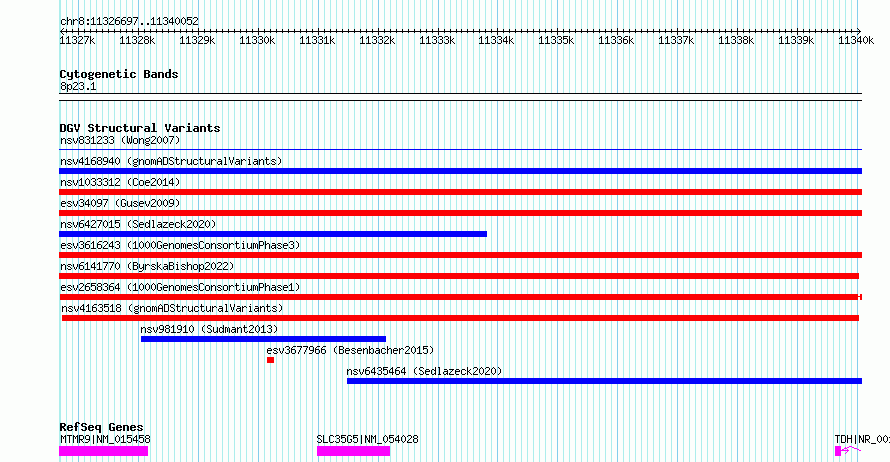Image resolution: width=890 pixels, height=462 pixels.
Task: Click the 11339k ruler tick label
Action: (796, 40)
